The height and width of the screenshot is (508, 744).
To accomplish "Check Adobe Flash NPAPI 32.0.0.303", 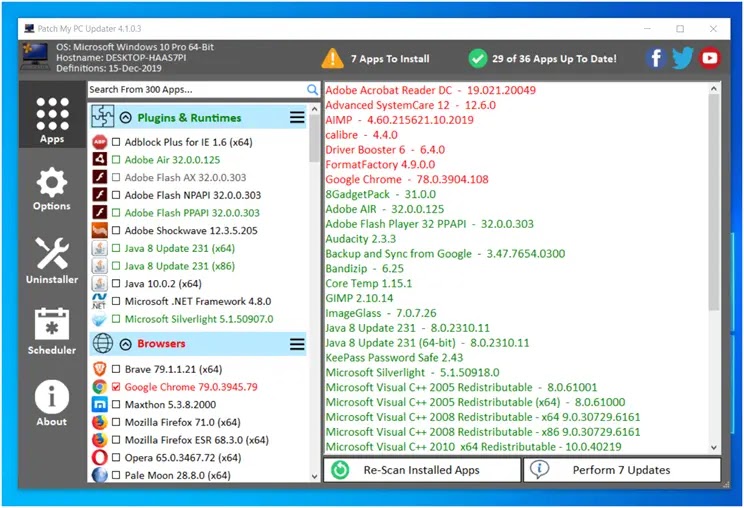I will point(116,195).
